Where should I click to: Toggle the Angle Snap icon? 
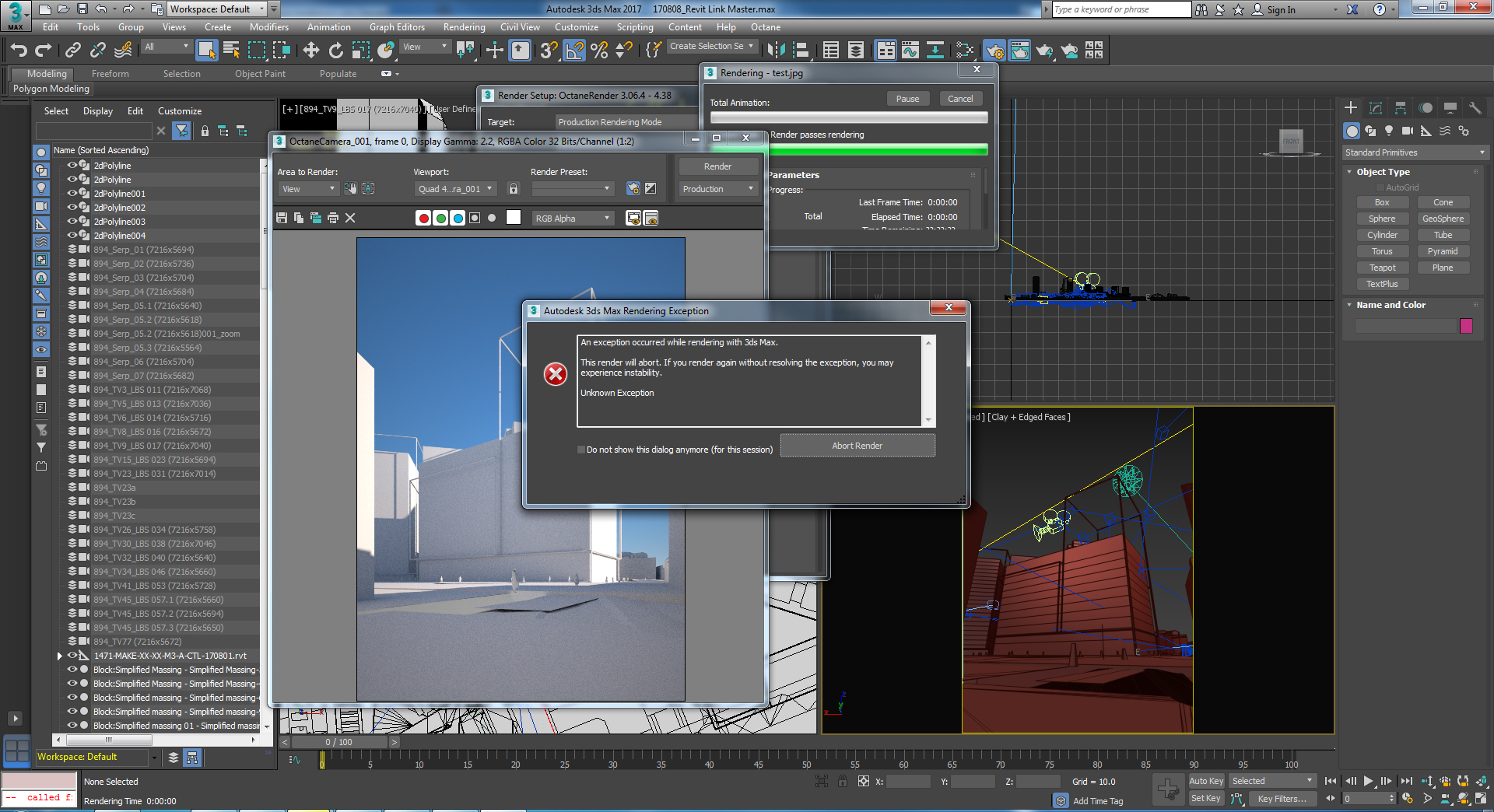(x=574, y=51)
